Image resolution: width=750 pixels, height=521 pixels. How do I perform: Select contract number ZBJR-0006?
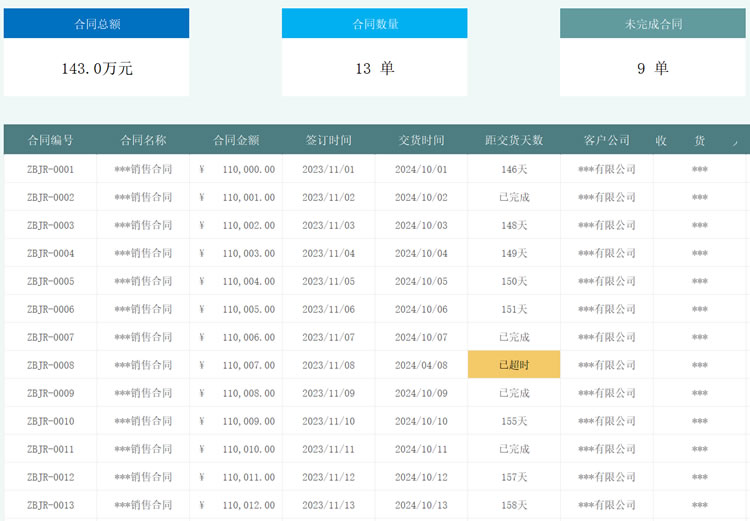pyautogui.click(x=50, y=309)
